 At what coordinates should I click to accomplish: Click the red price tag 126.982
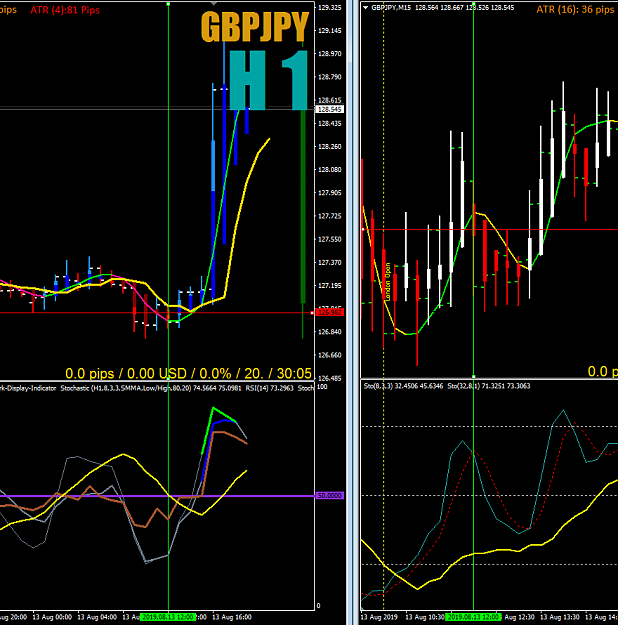coord(329,312)
